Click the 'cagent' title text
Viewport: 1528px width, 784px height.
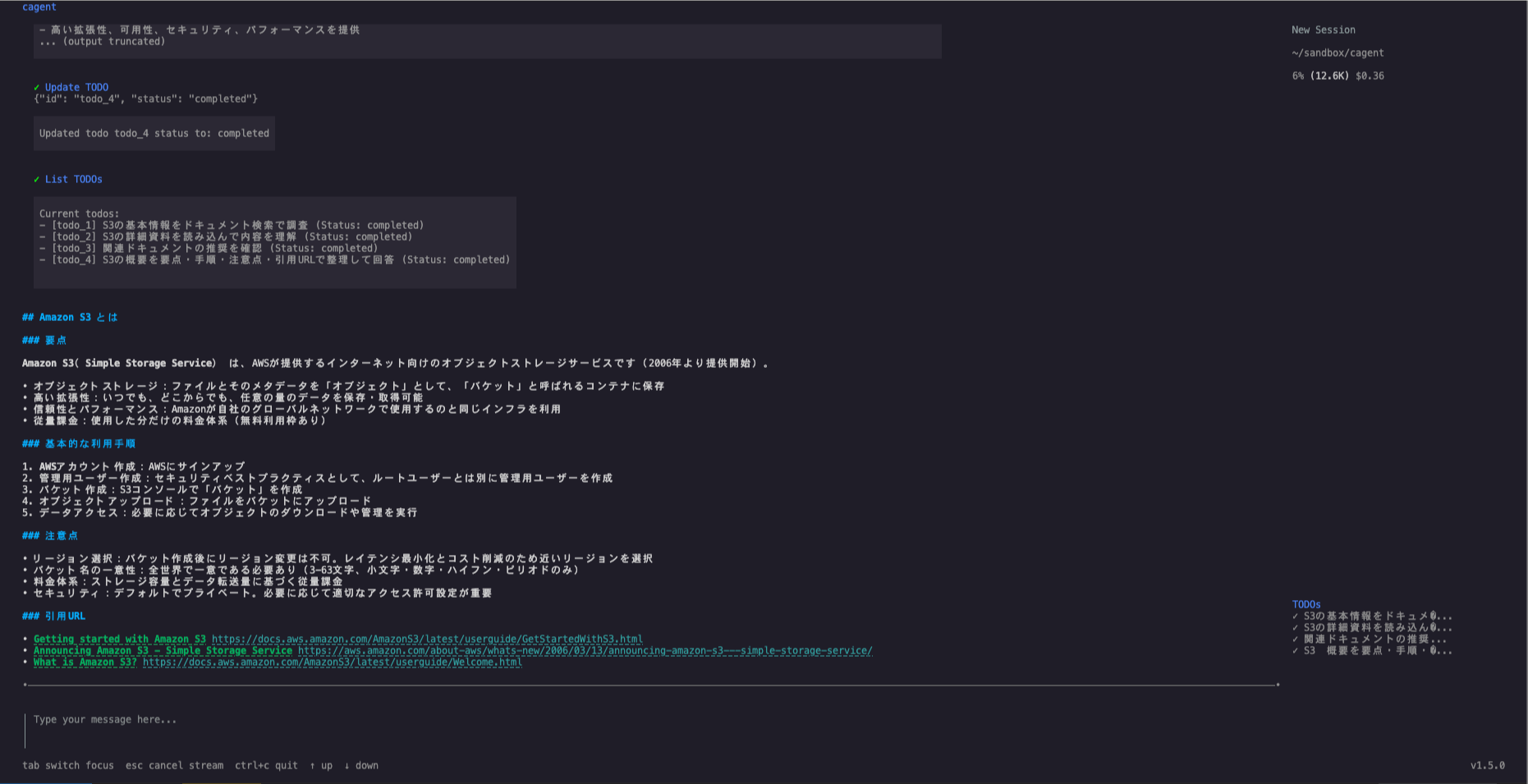[x=39, y=7]
